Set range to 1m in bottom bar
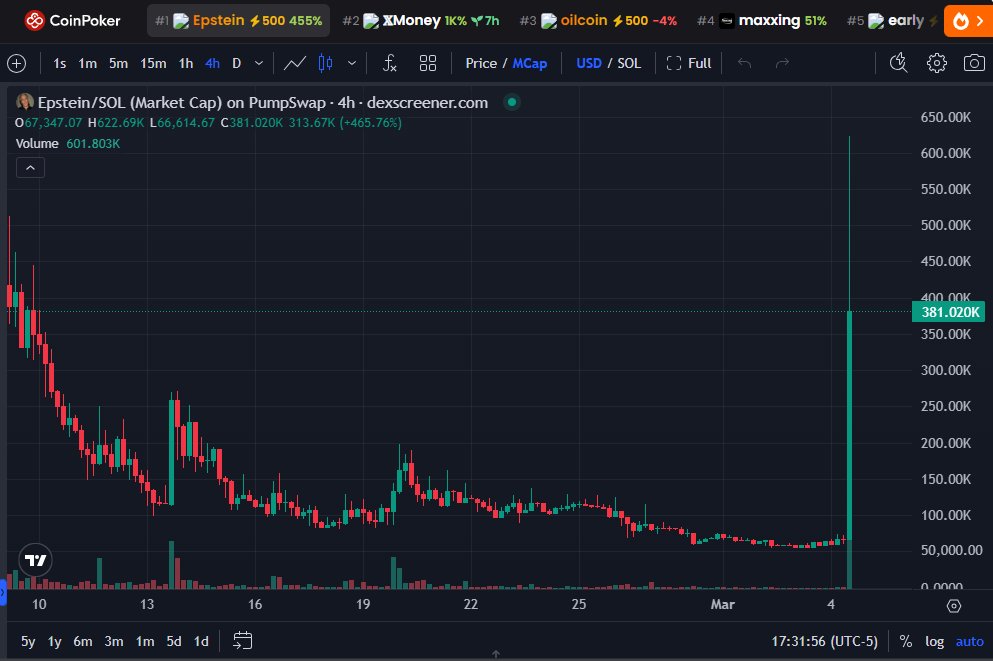The image size is (993, 661). (145, 641)
